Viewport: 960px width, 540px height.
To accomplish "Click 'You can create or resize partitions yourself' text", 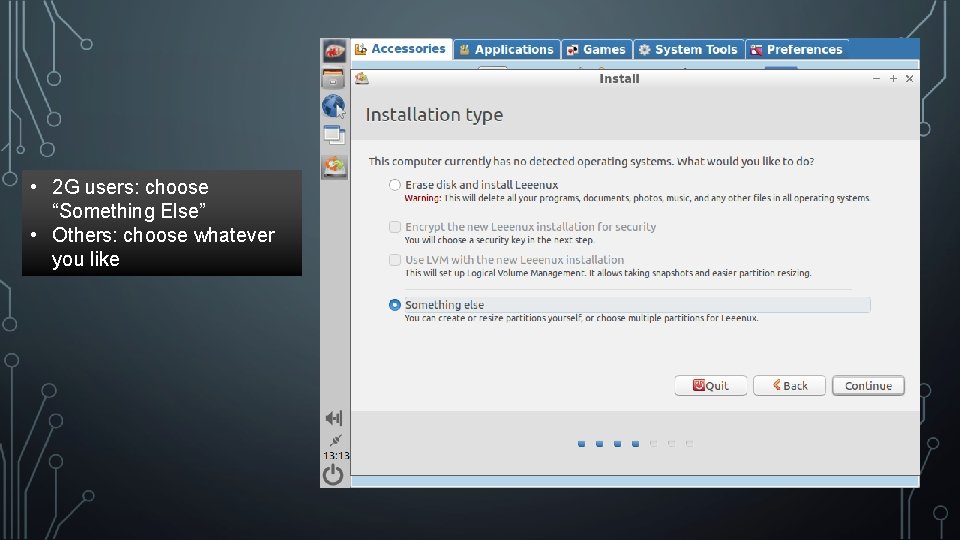I will coord(581,318).
